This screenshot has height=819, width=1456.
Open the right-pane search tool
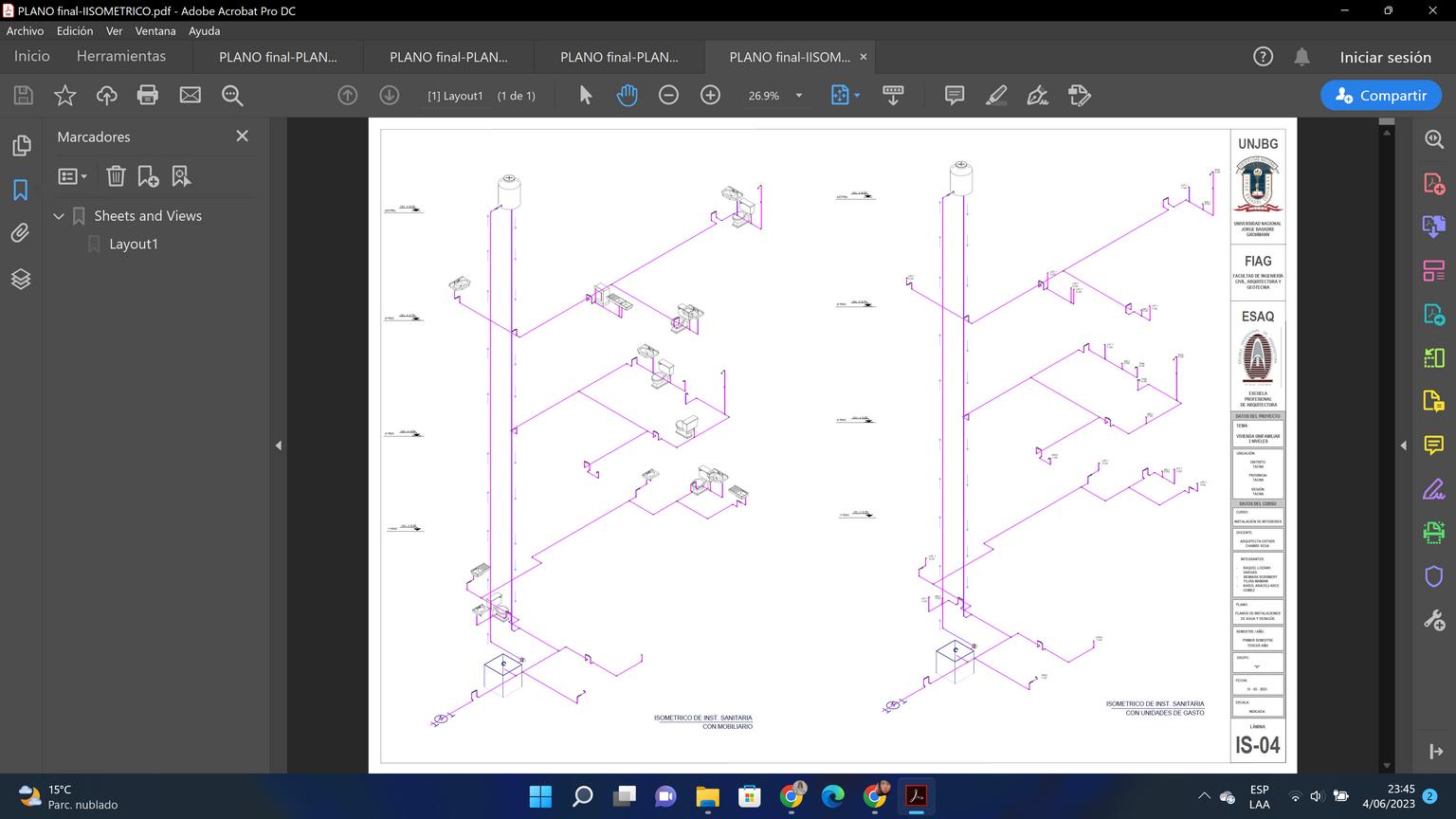click(1434, 139)
